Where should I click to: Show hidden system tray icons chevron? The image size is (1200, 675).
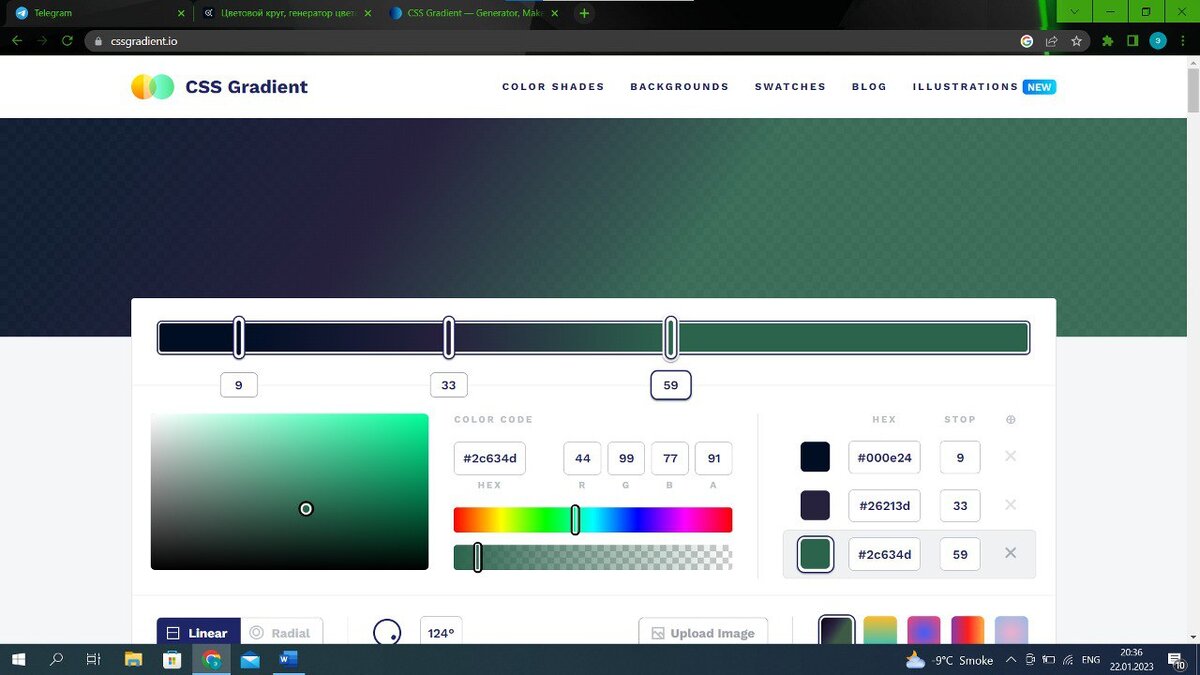point(1012,660)
